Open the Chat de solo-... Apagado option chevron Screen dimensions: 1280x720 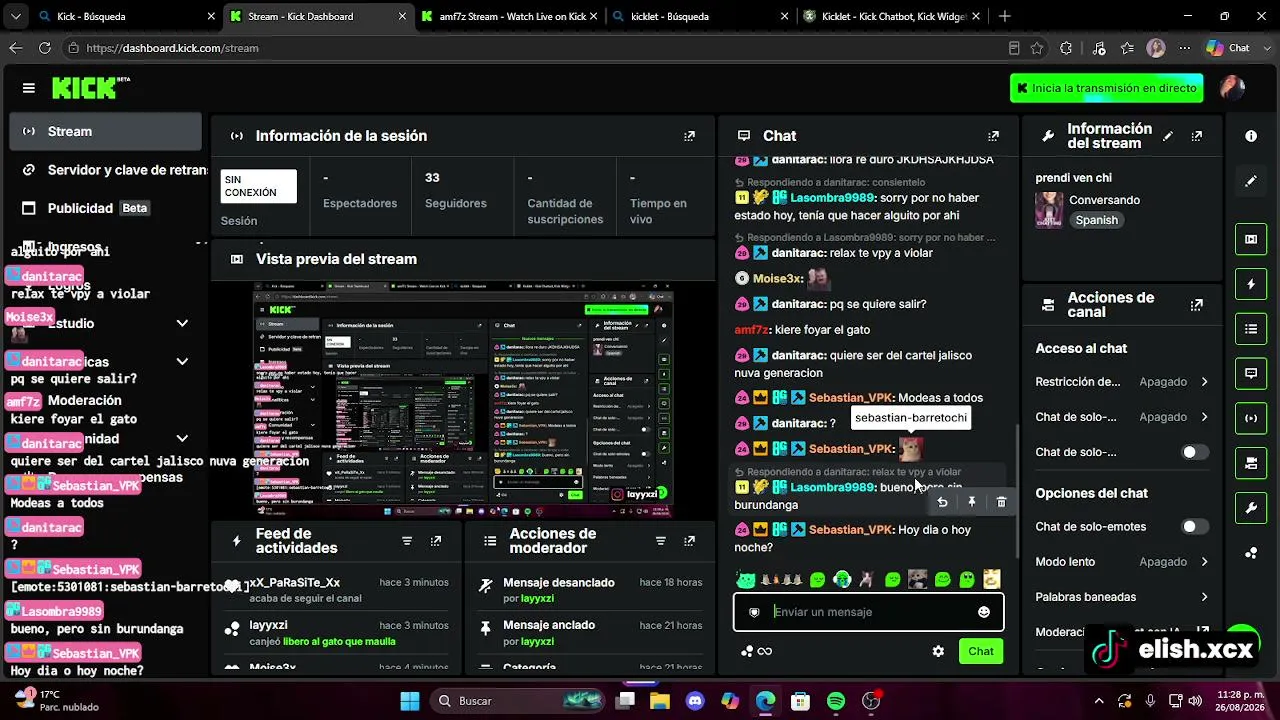point(1204,417)
